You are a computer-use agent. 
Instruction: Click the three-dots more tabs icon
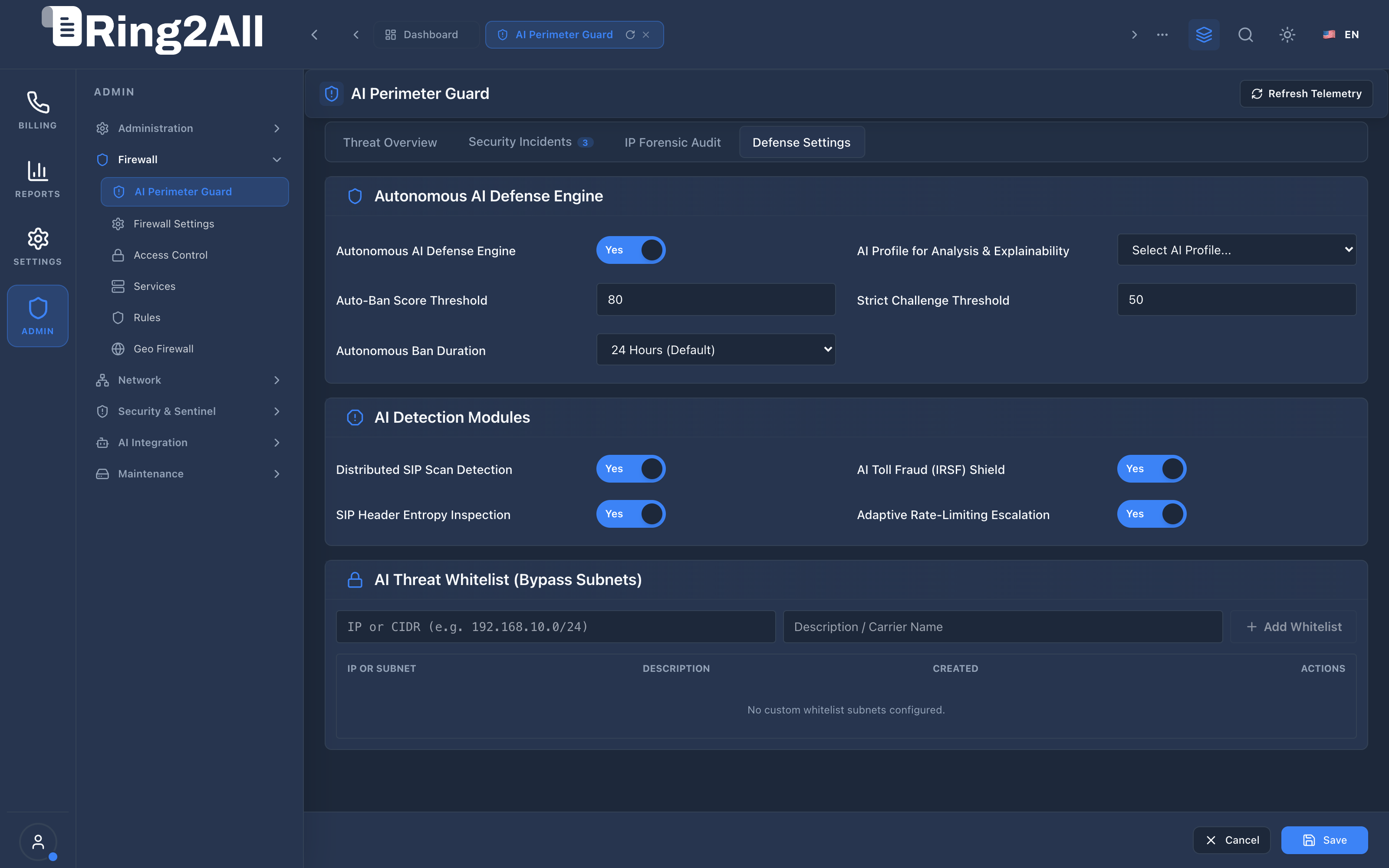(1162, 34)
